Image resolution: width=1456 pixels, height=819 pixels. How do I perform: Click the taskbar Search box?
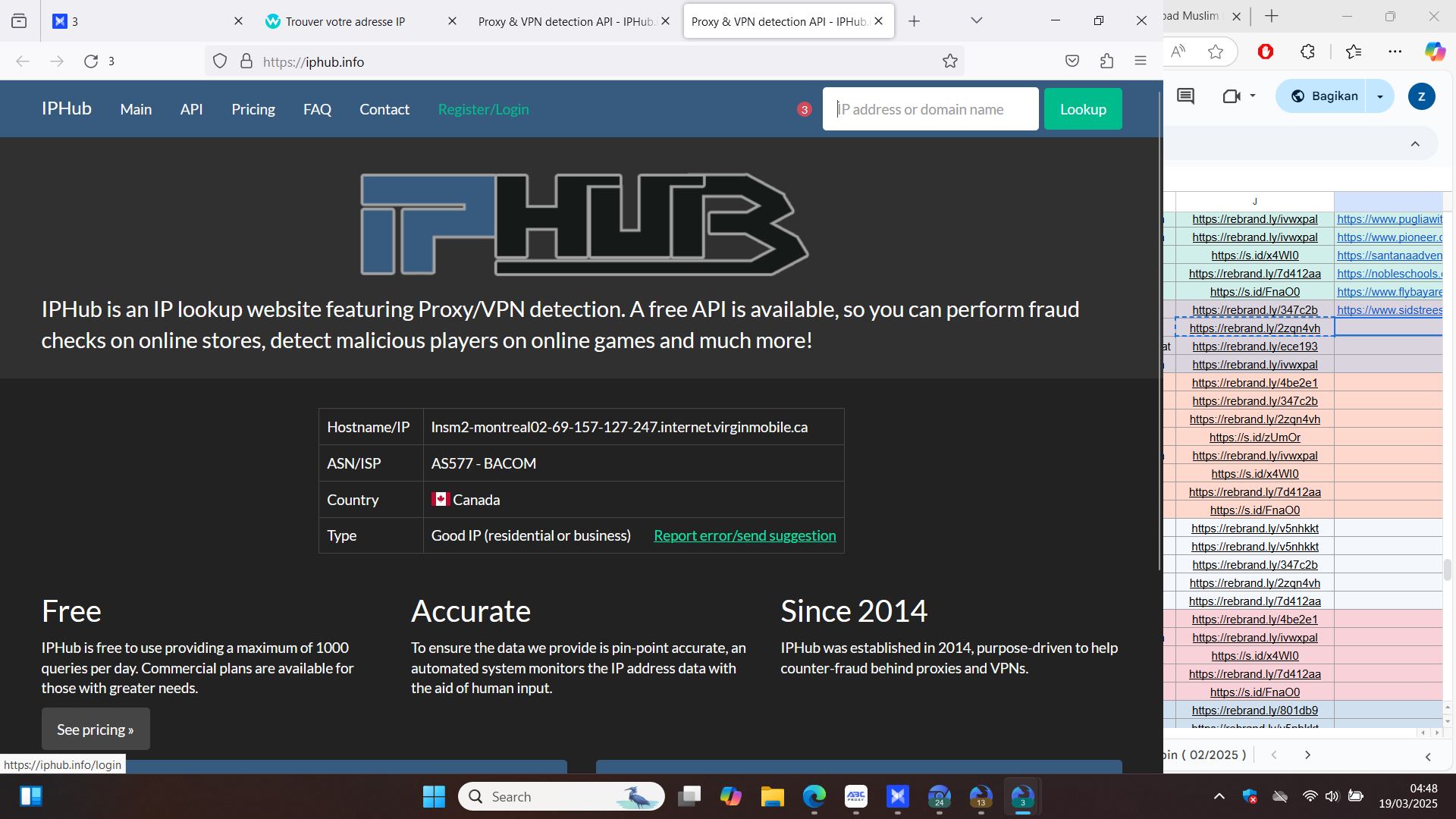[561, 796]
